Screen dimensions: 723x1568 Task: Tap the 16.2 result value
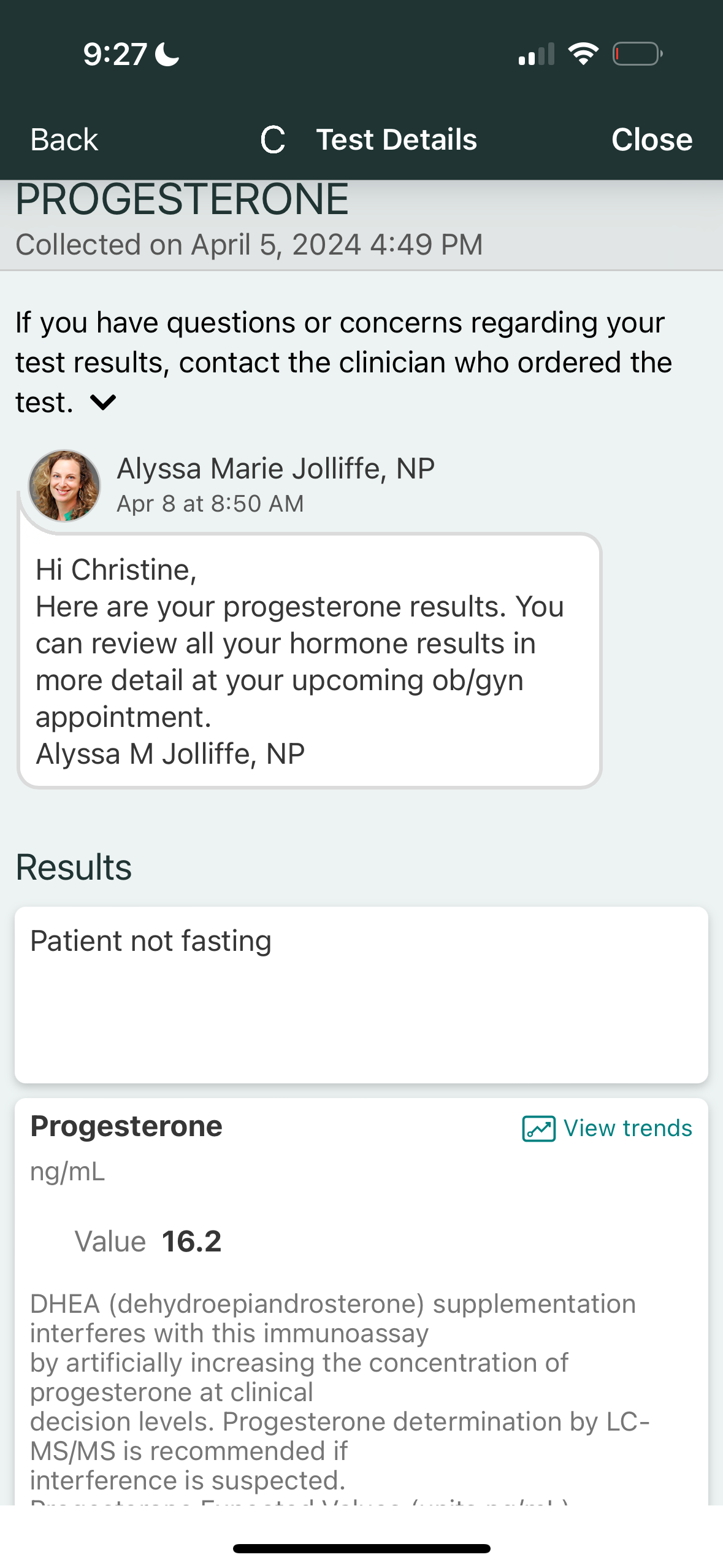pyautogui.click(x=191, y=1242)
